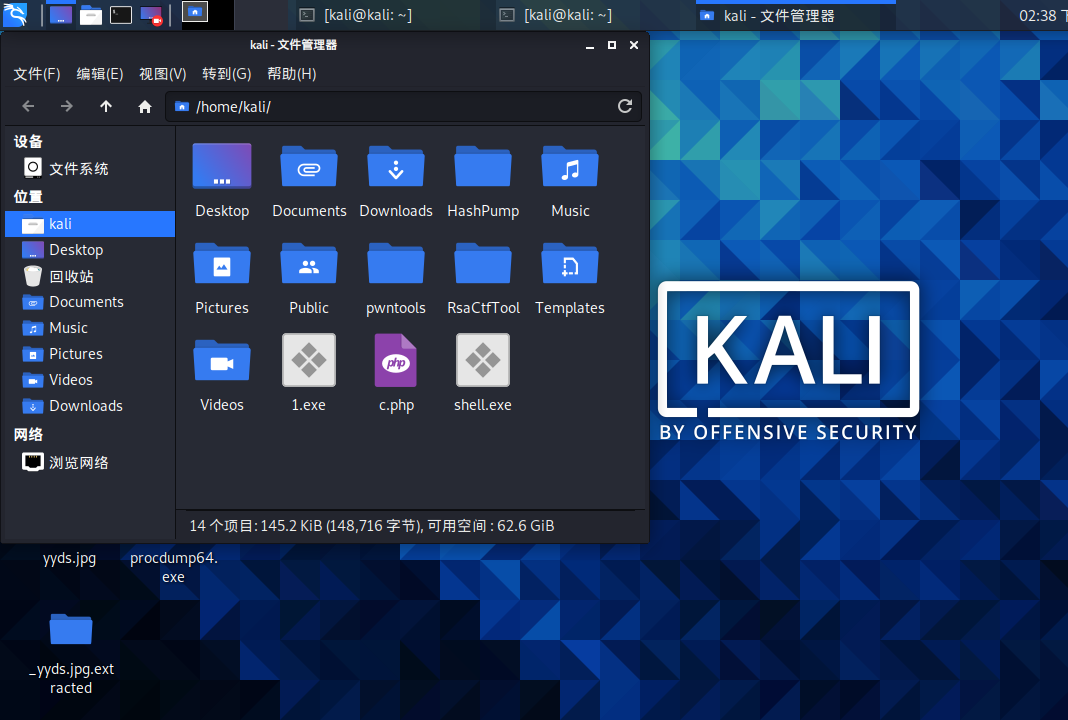Click the home folder toolbar icon
Screen dimensions: 1068x720
point(145,107)
